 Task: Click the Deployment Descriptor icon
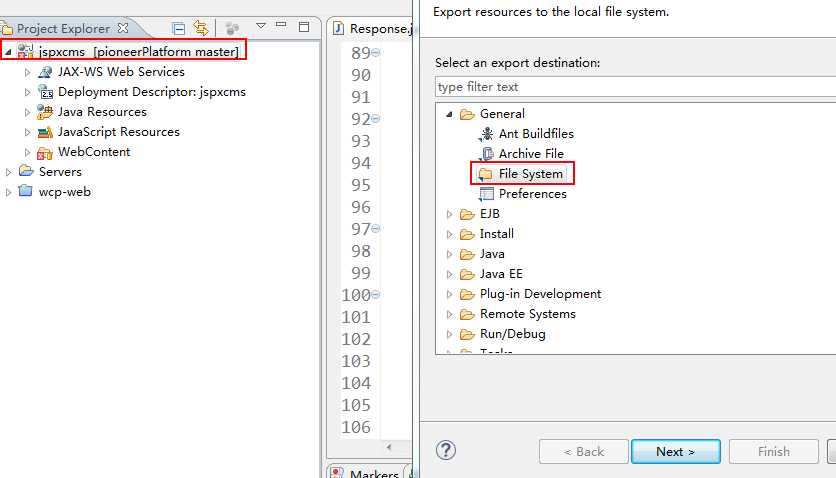pos(45,92)
